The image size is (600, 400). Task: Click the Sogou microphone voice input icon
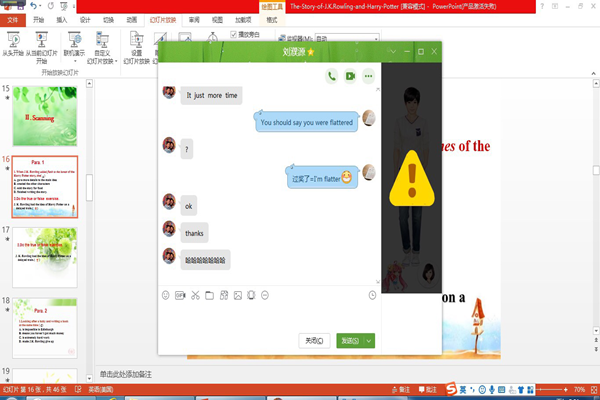click(492, 390)
